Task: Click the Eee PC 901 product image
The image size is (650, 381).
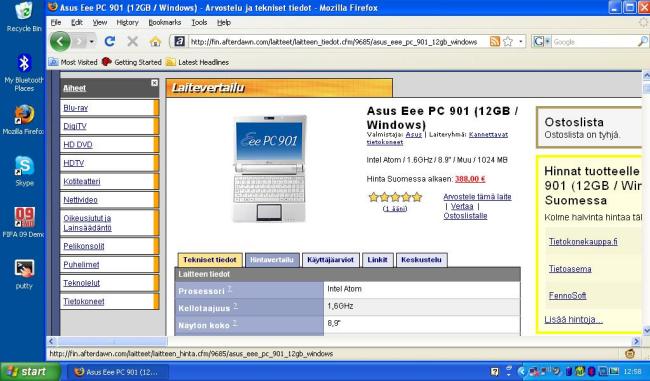Action: pyautogui.click(x=269, y=168)
